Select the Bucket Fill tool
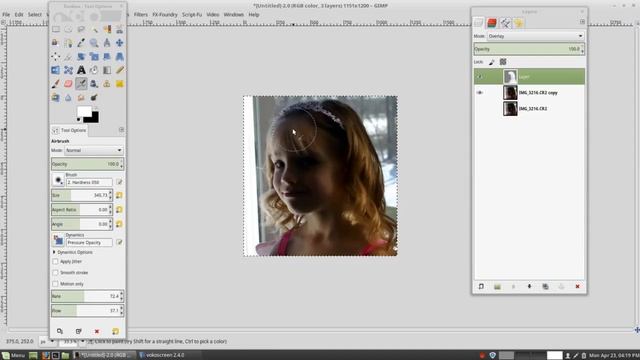The height and width of the screenshot is (360, 640). pos(94,70)
